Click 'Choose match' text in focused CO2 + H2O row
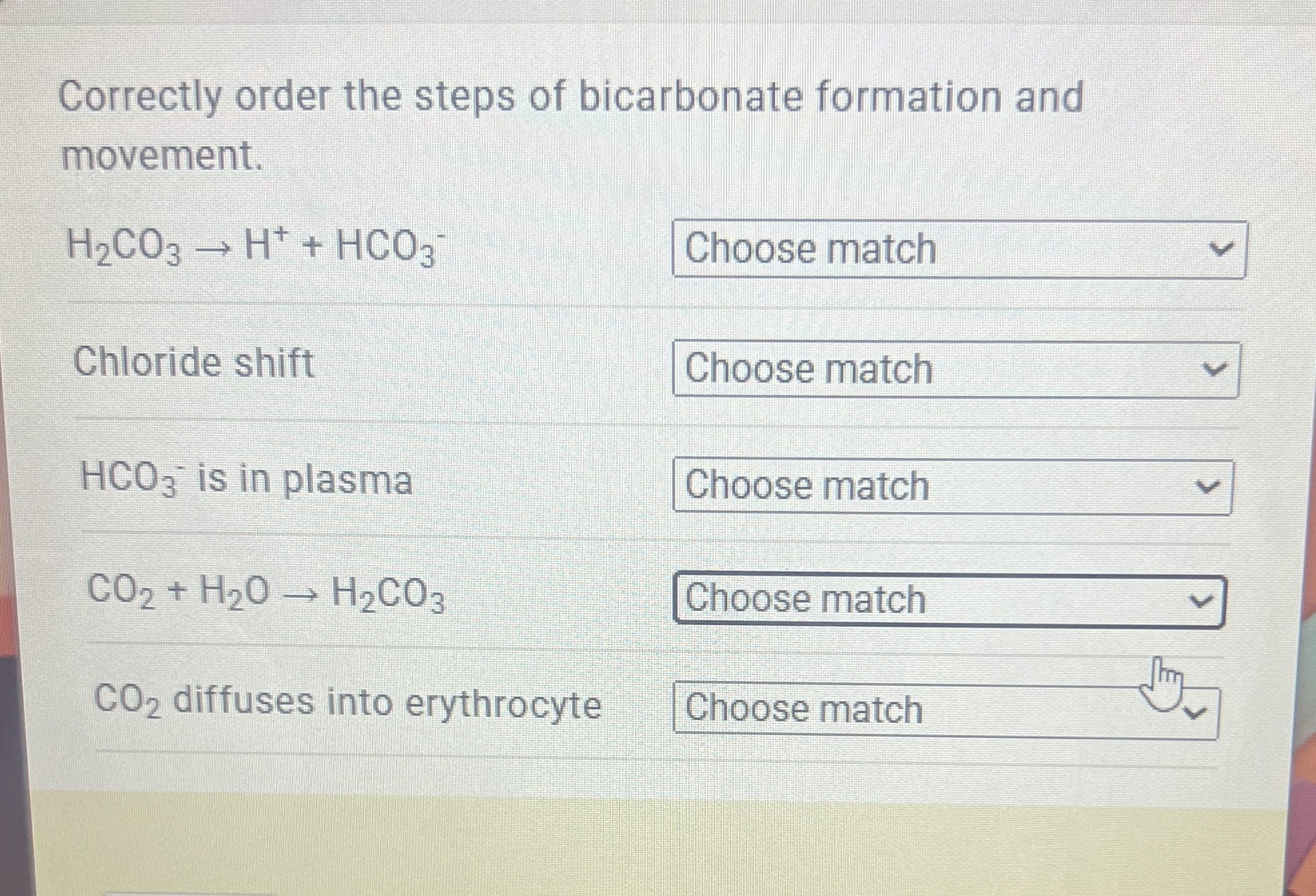Screen dimensions: 1316x896 805,598
